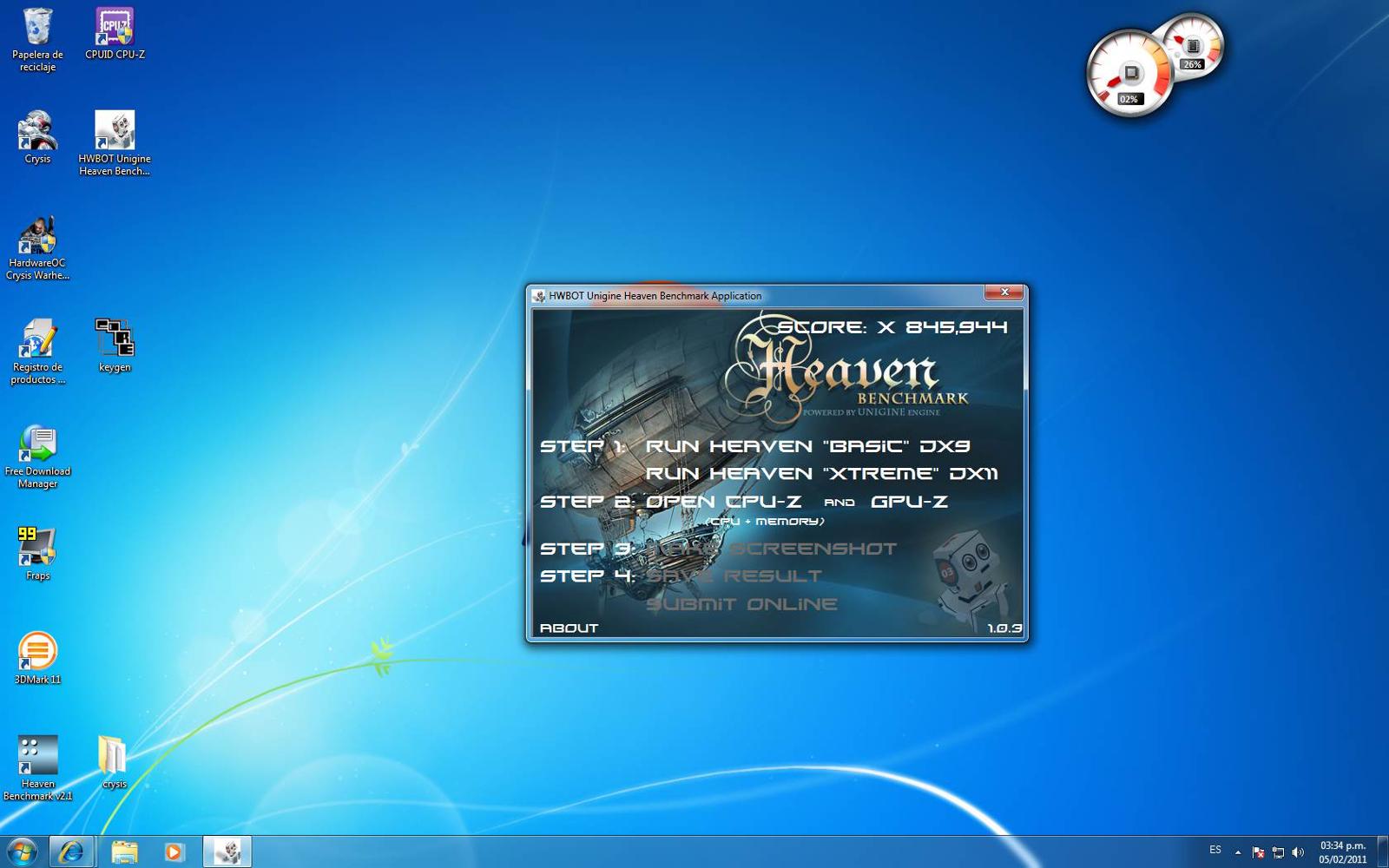Open Windows Explorer from the taskbar
This screenshot has height=868, width=1389.
tap(124, 852)
